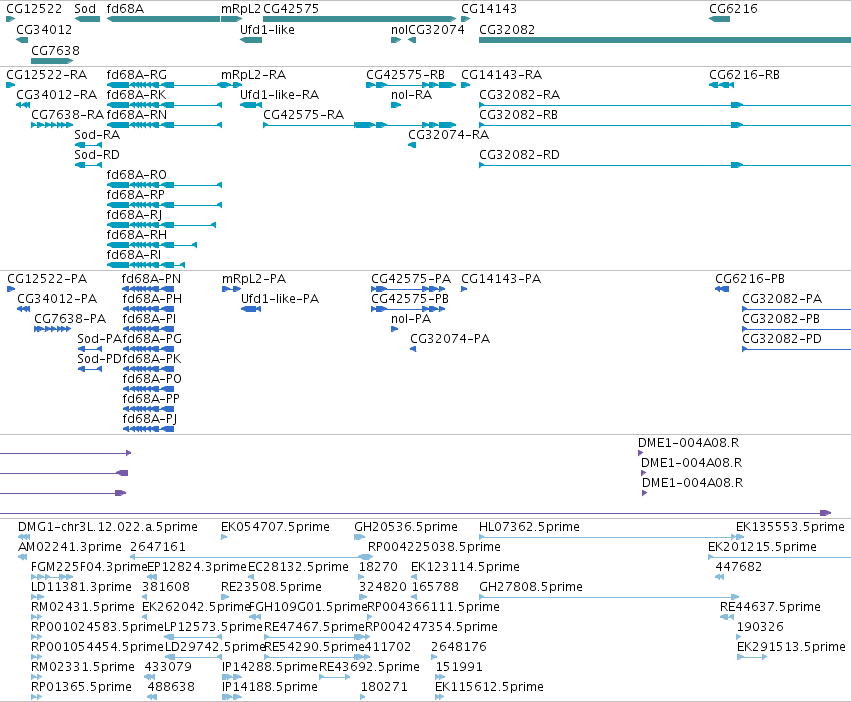The width and height of the screenshot is (851, 702).
Task: Open the mRpL2-RA transcript label
Action: 253,74
